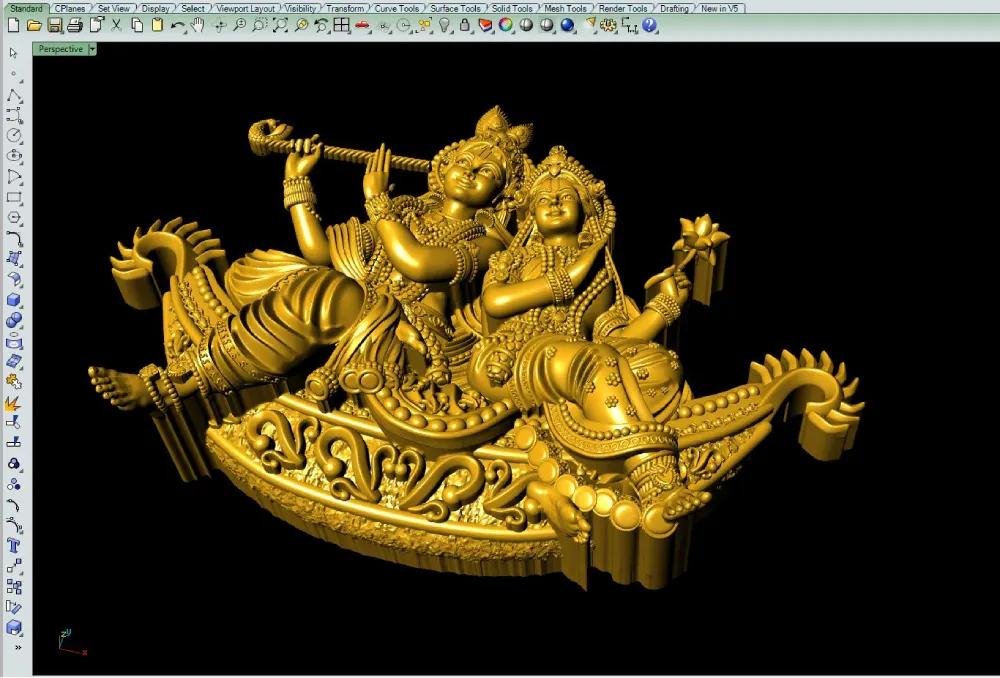This screenshot has width=1000, height=678.
Task: Open the Visibility tab
Action: click(x=300, y=8)
